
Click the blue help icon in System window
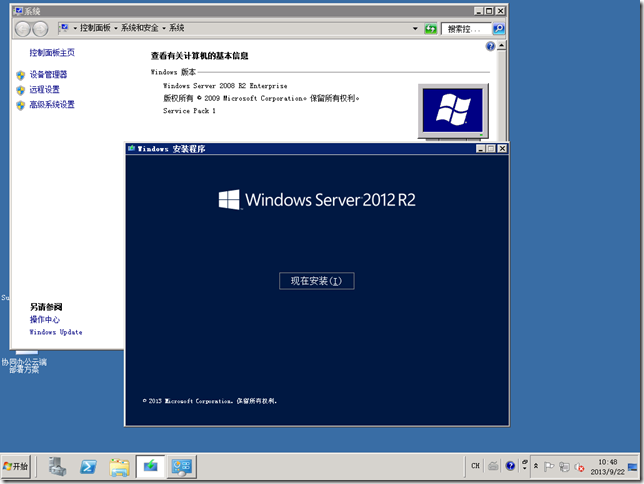(490, 46)
